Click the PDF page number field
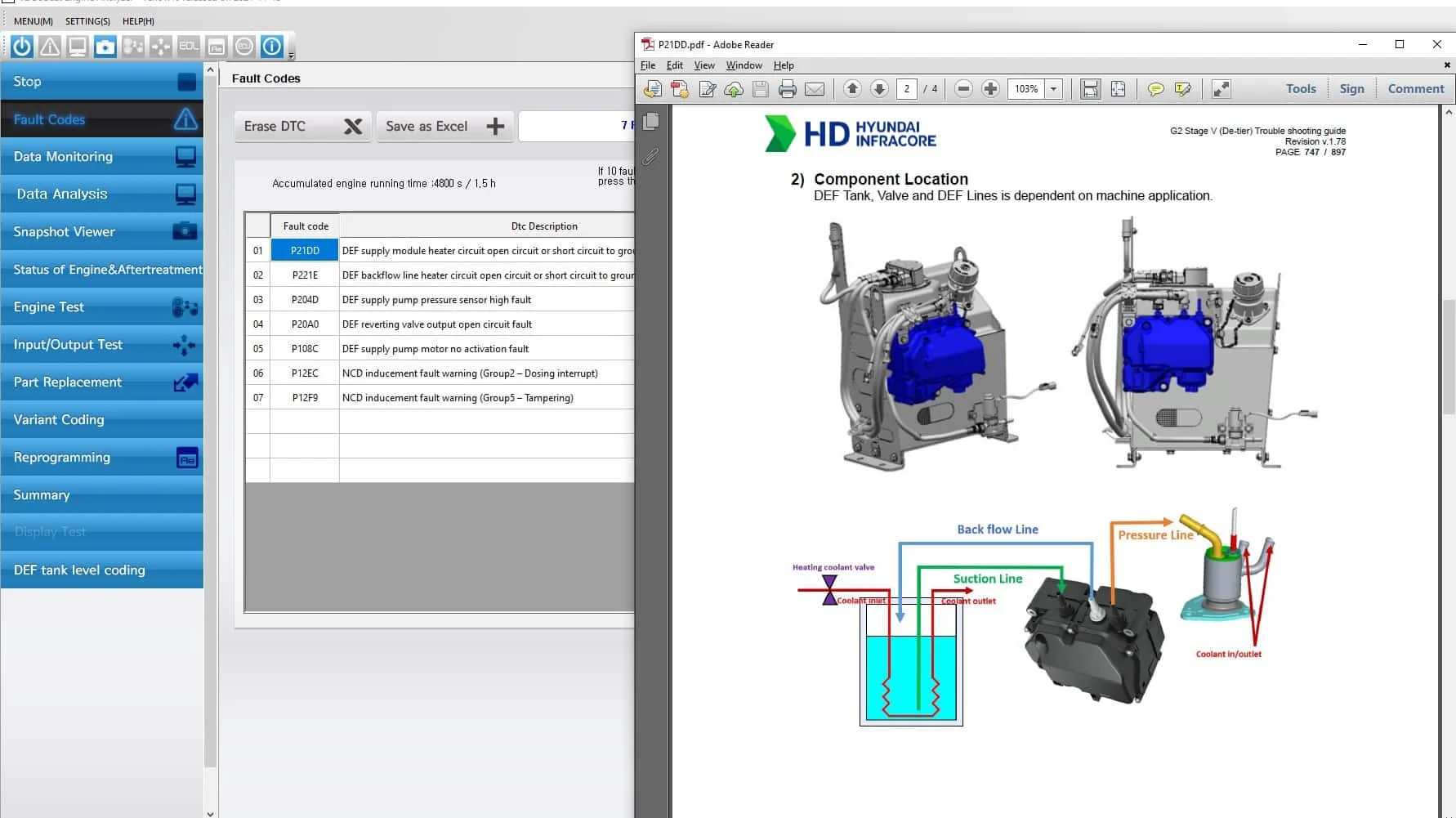This screenshot has height=818, width=1456. 906,89
